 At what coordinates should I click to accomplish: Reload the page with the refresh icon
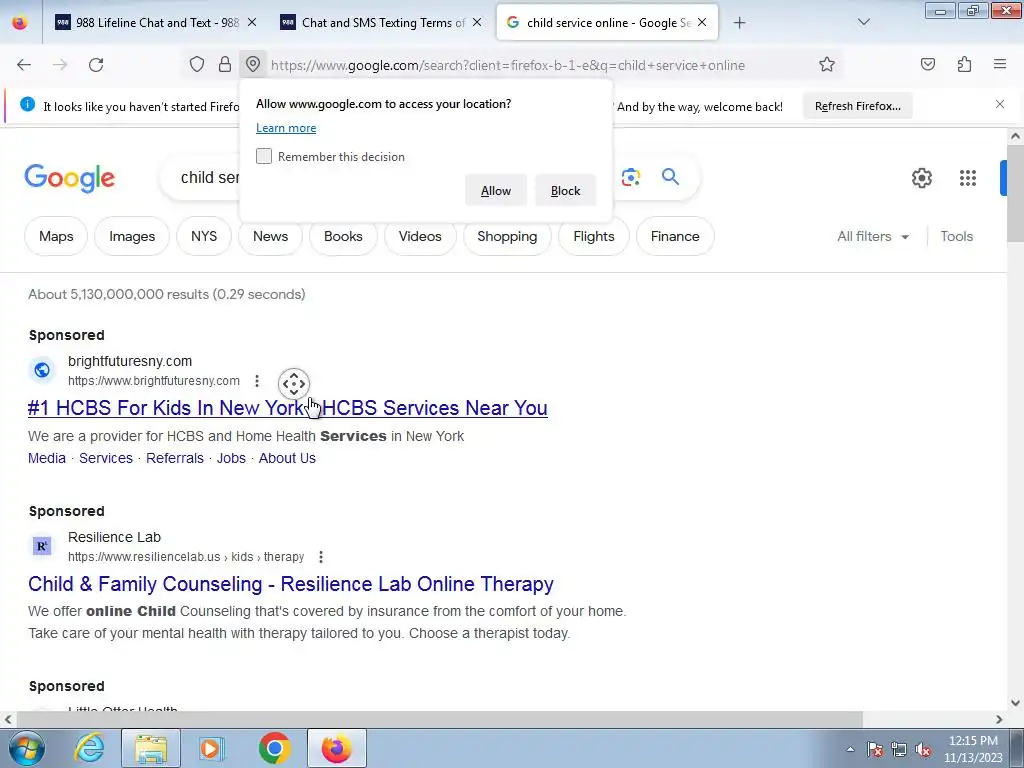[x=96, y=65]
